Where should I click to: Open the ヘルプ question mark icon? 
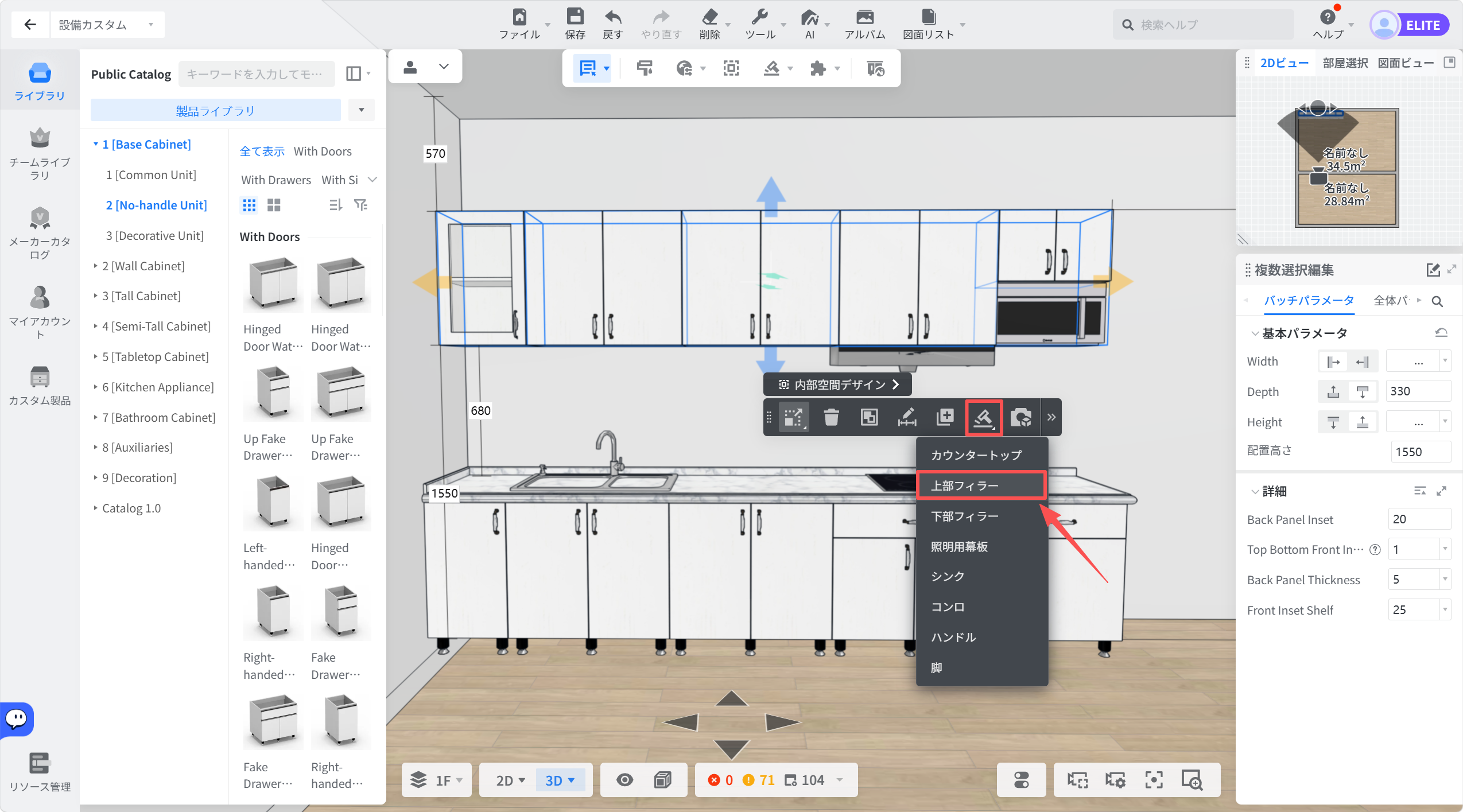pyautogui.click(x=1327, y=17)
